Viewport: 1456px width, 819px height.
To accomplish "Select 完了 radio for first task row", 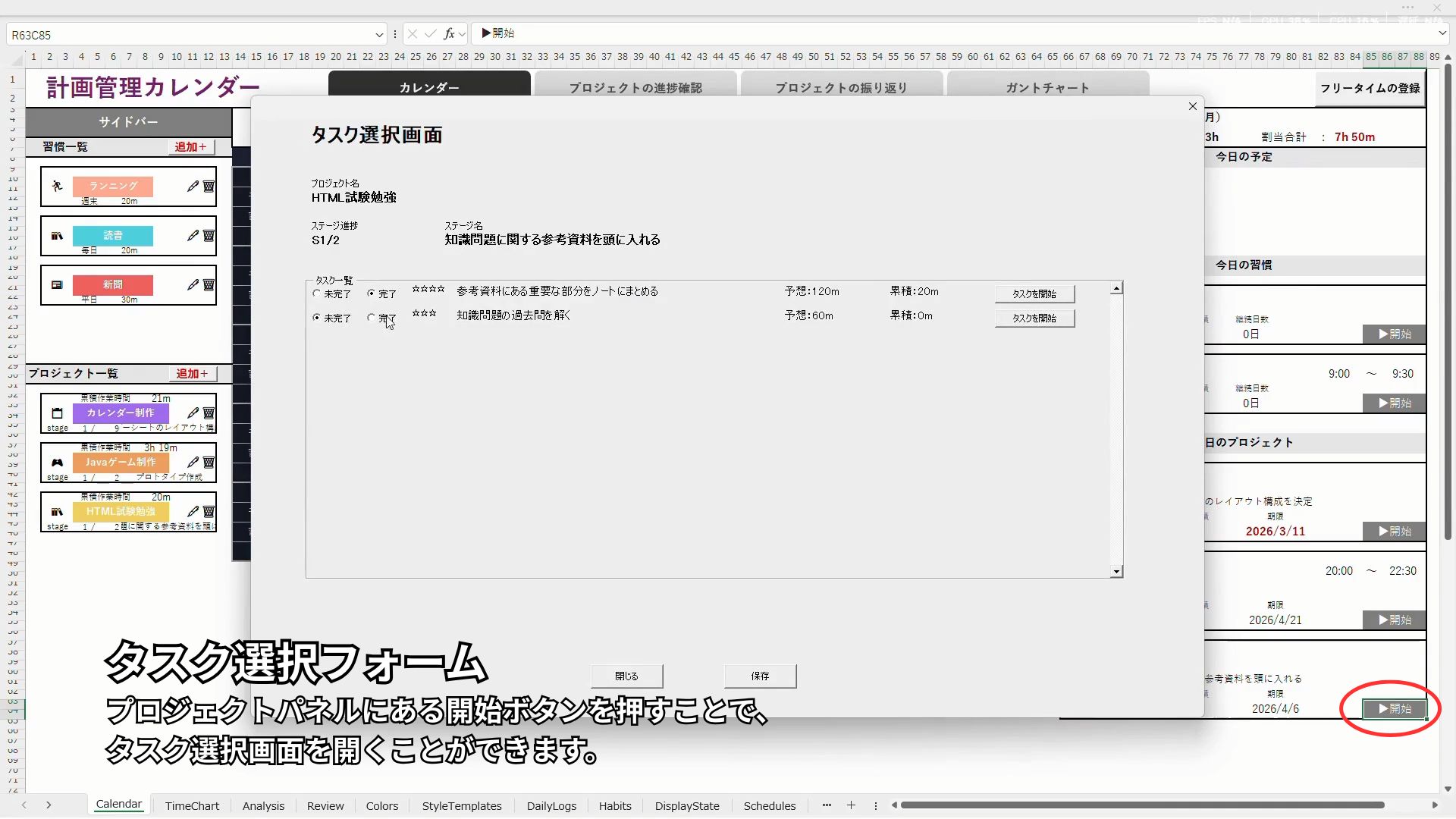I will (371, 293).
